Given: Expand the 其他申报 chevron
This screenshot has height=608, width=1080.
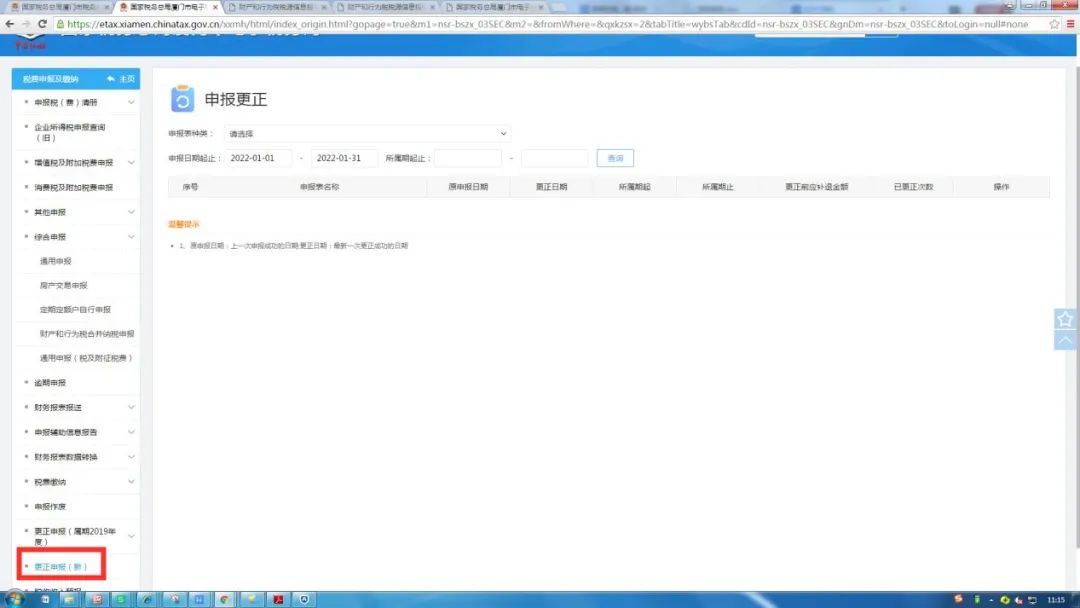Looking at the screenshot, I should 131,212.
